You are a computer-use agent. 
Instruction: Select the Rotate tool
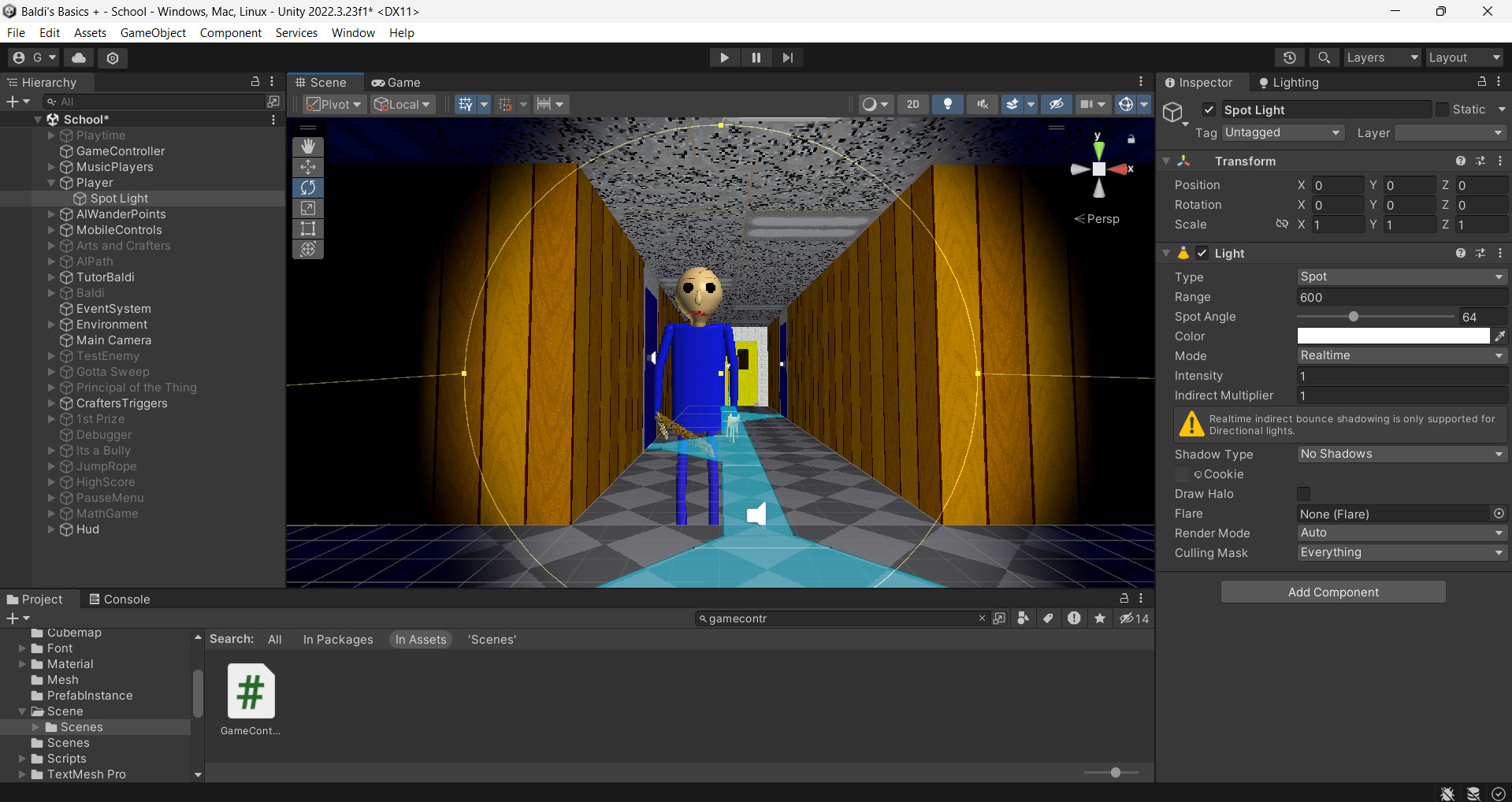tap(308, 188)
